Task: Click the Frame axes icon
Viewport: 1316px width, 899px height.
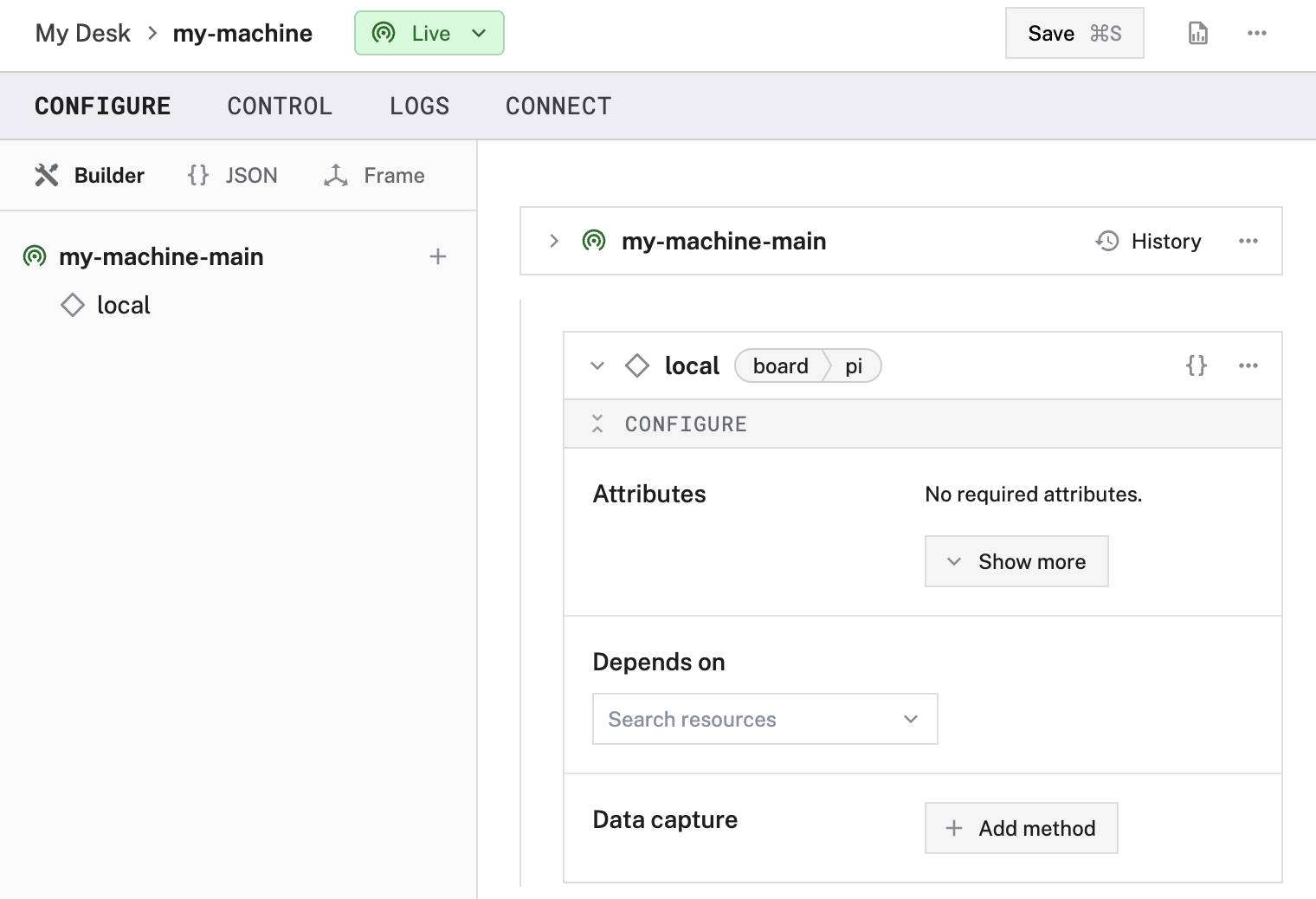Action: pos(336,175)
